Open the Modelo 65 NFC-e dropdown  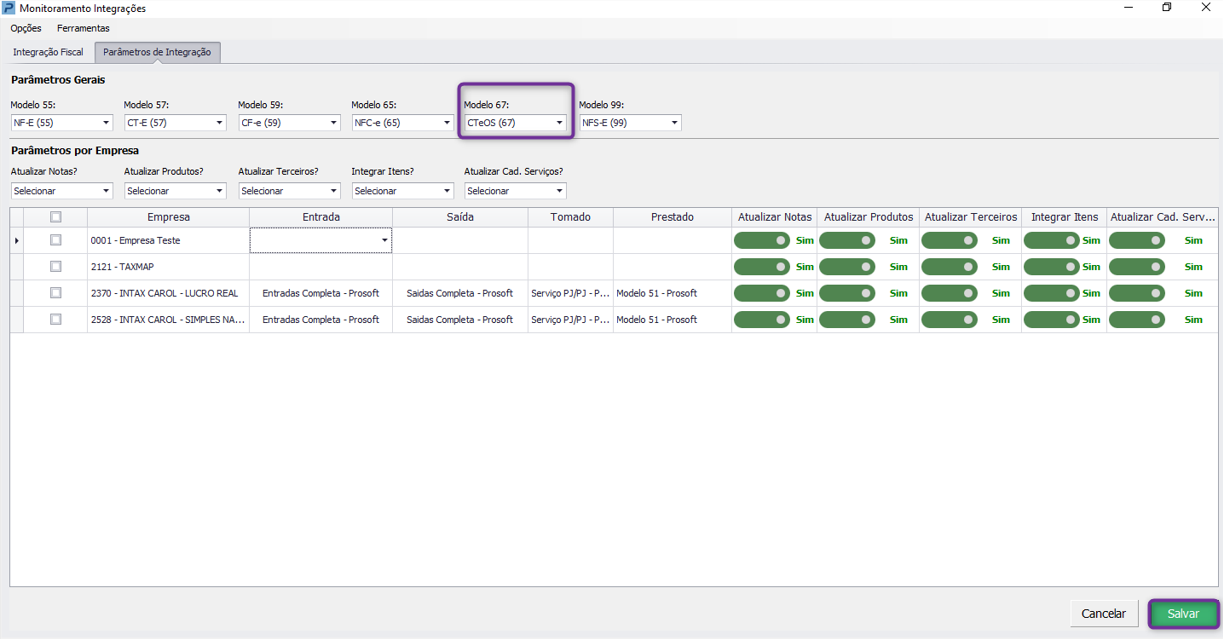tap(403, 123)
